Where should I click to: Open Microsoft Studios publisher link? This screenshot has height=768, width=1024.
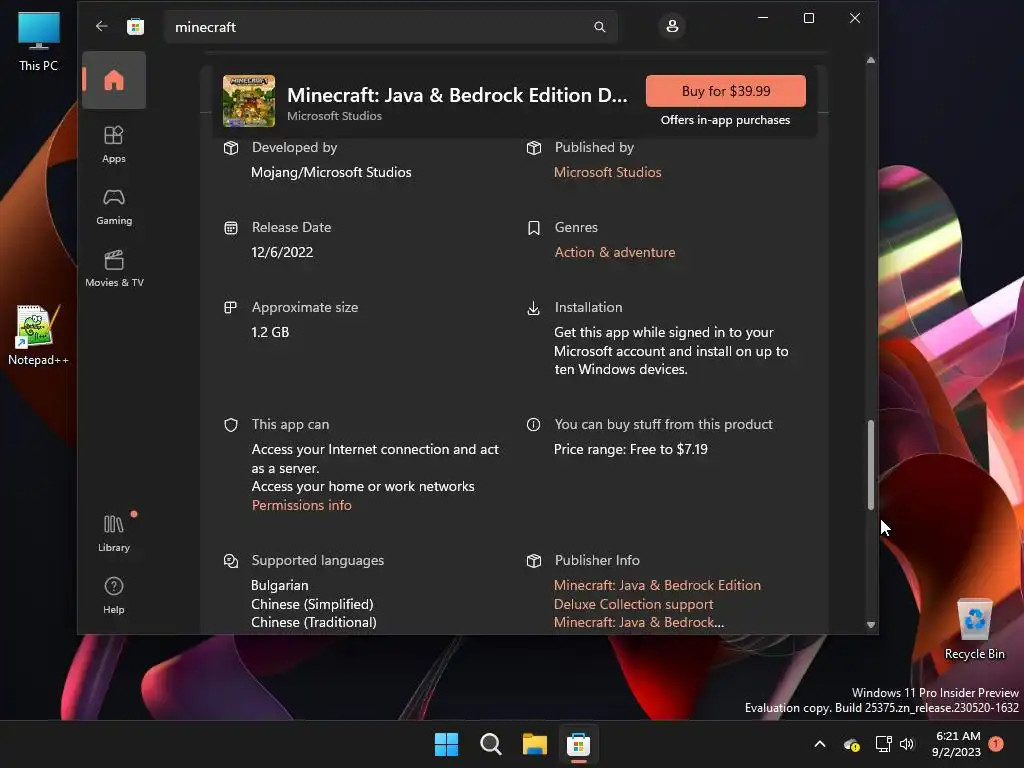coord(607,172)
